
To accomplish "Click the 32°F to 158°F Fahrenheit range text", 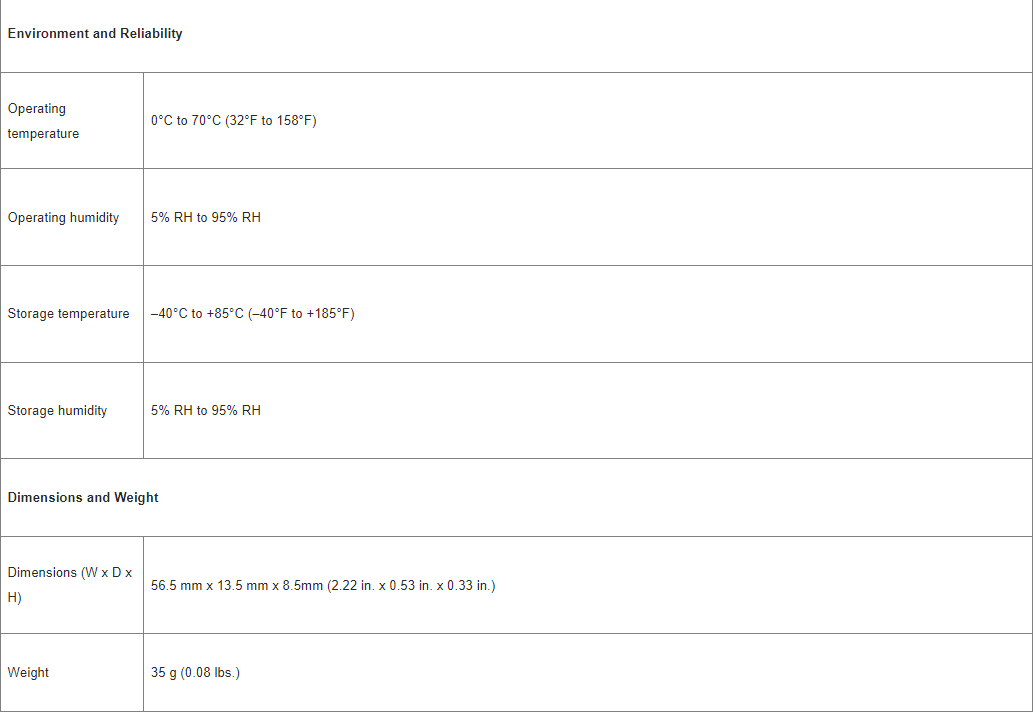I will [271, 121].
